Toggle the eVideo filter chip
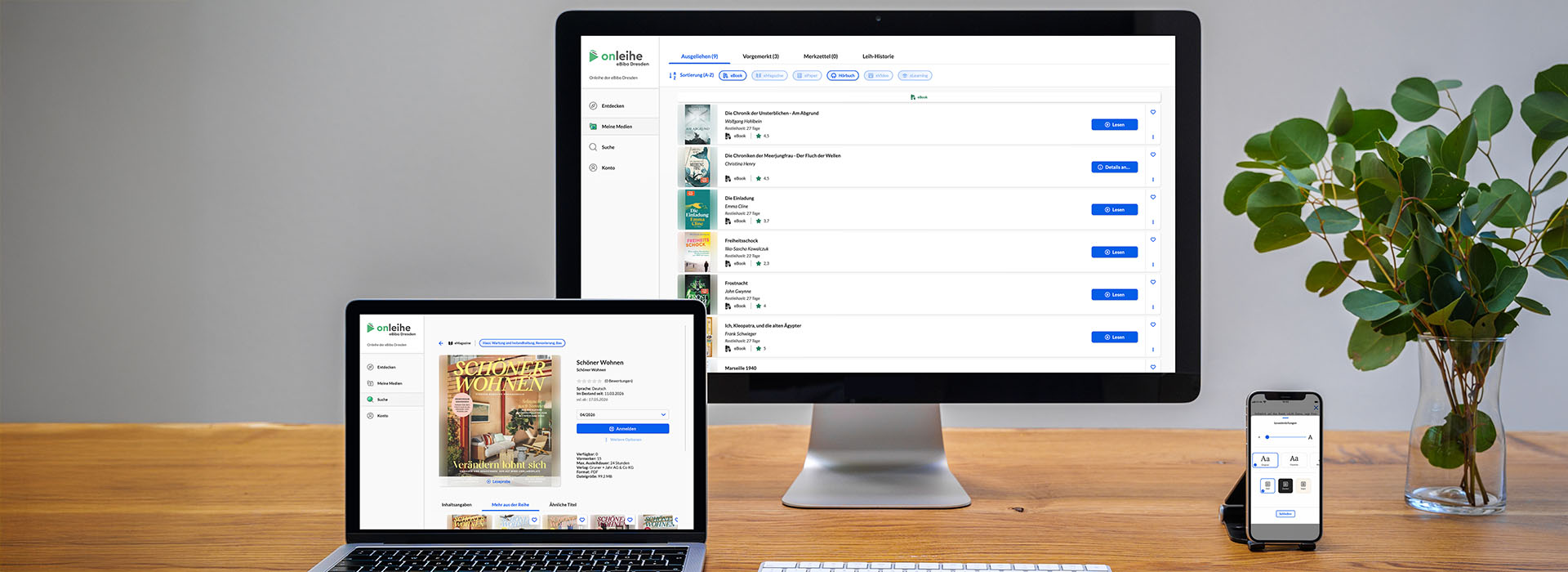The height and width of the screenshot is (572, 1568). [878, 75]
